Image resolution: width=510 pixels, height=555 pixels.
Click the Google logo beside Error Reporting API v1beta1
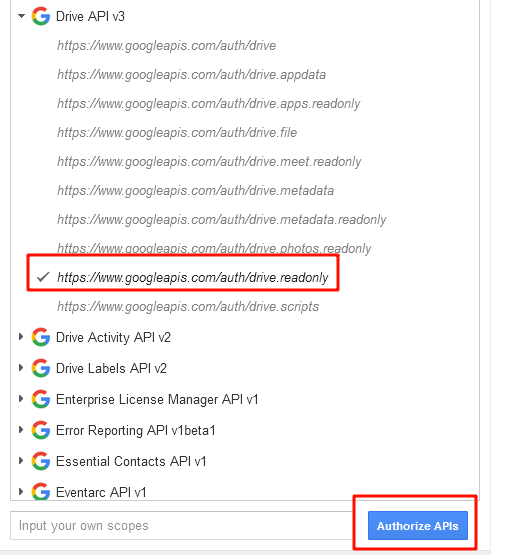[41, 430]
